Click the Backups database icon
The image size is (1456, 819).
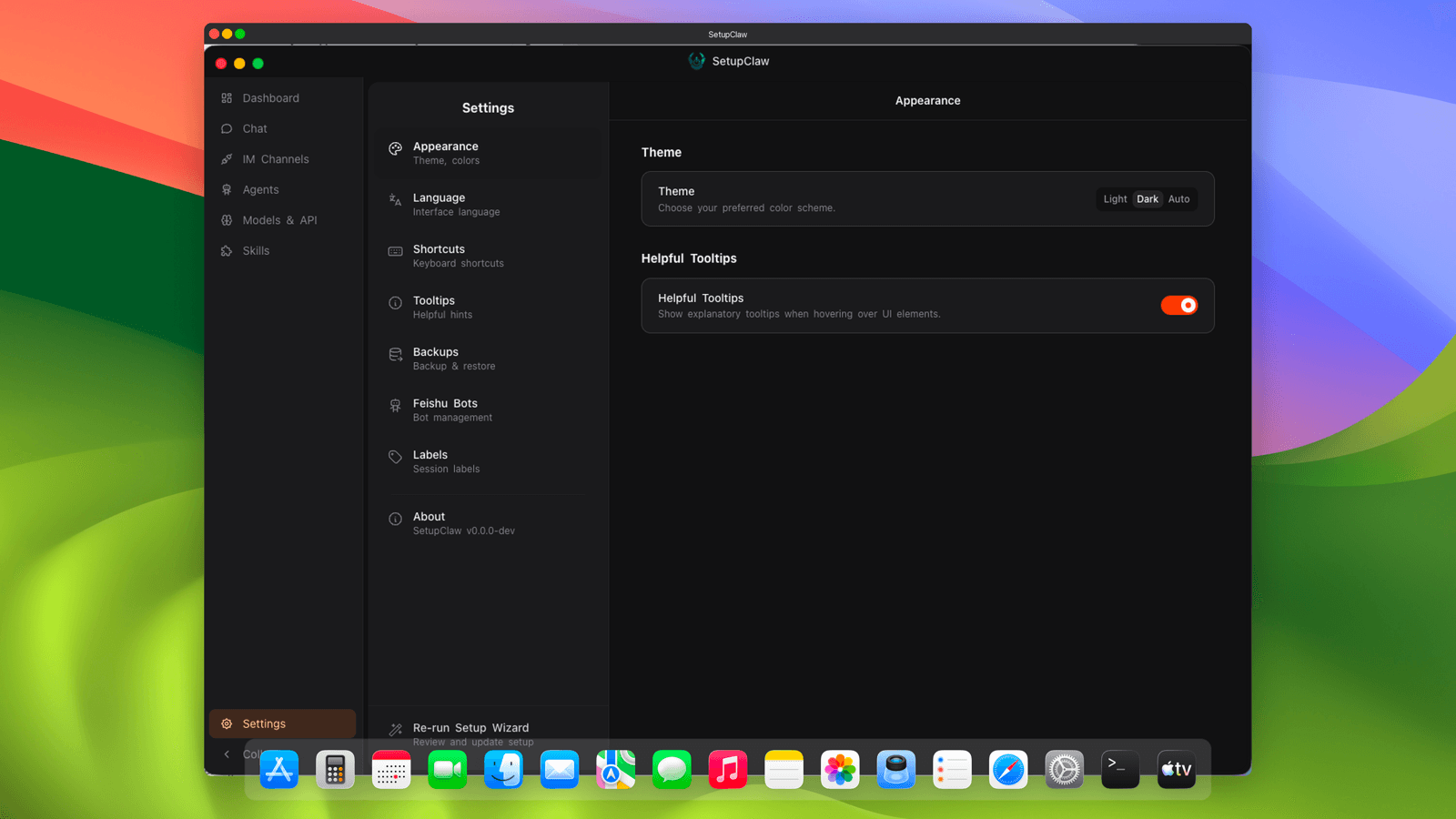point(395,354)
